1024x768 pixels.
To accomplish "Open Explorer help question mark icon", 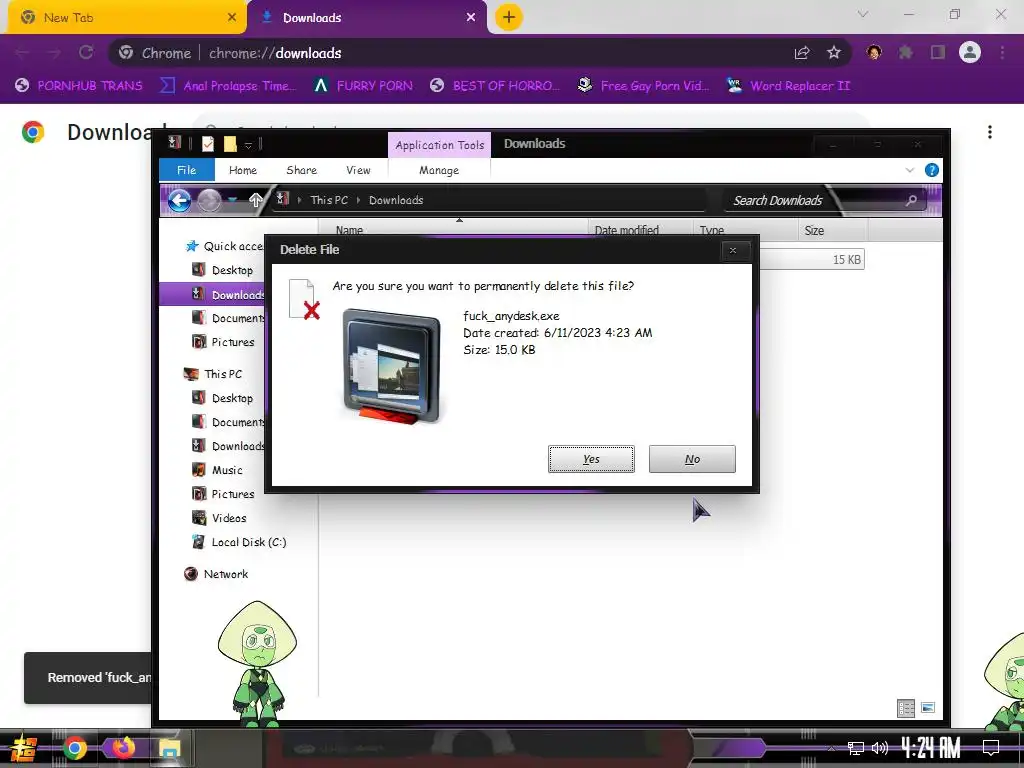I will [932, 170].
